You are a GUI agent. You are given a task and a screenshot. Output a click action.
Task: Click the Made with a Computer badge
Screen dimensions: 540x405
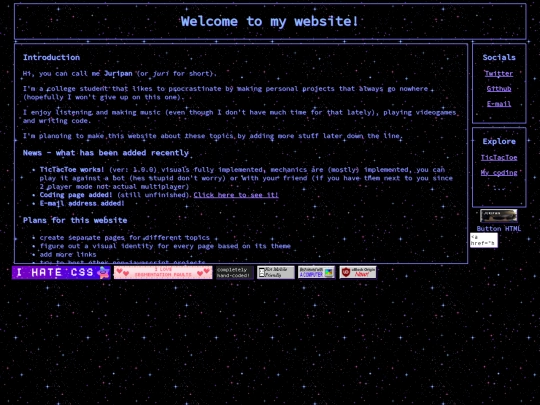pyautogui.click(x=317, y=272)
